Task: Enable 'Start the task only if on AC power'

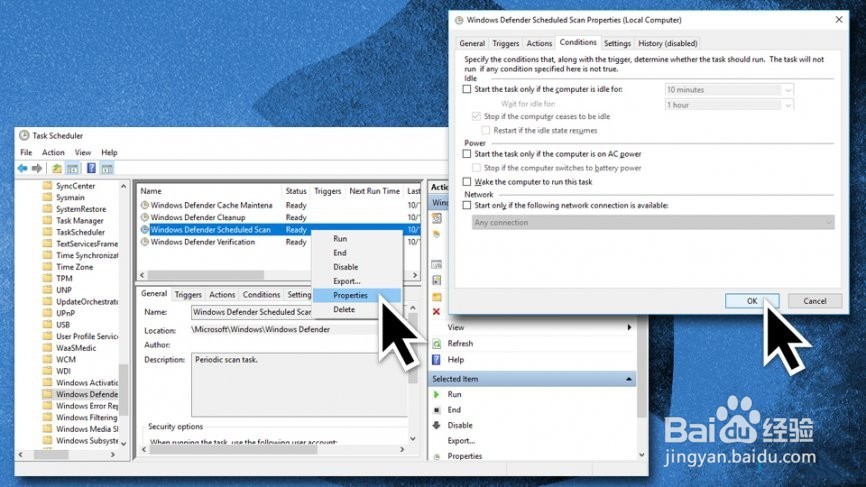Action: (x=467, y=154)
